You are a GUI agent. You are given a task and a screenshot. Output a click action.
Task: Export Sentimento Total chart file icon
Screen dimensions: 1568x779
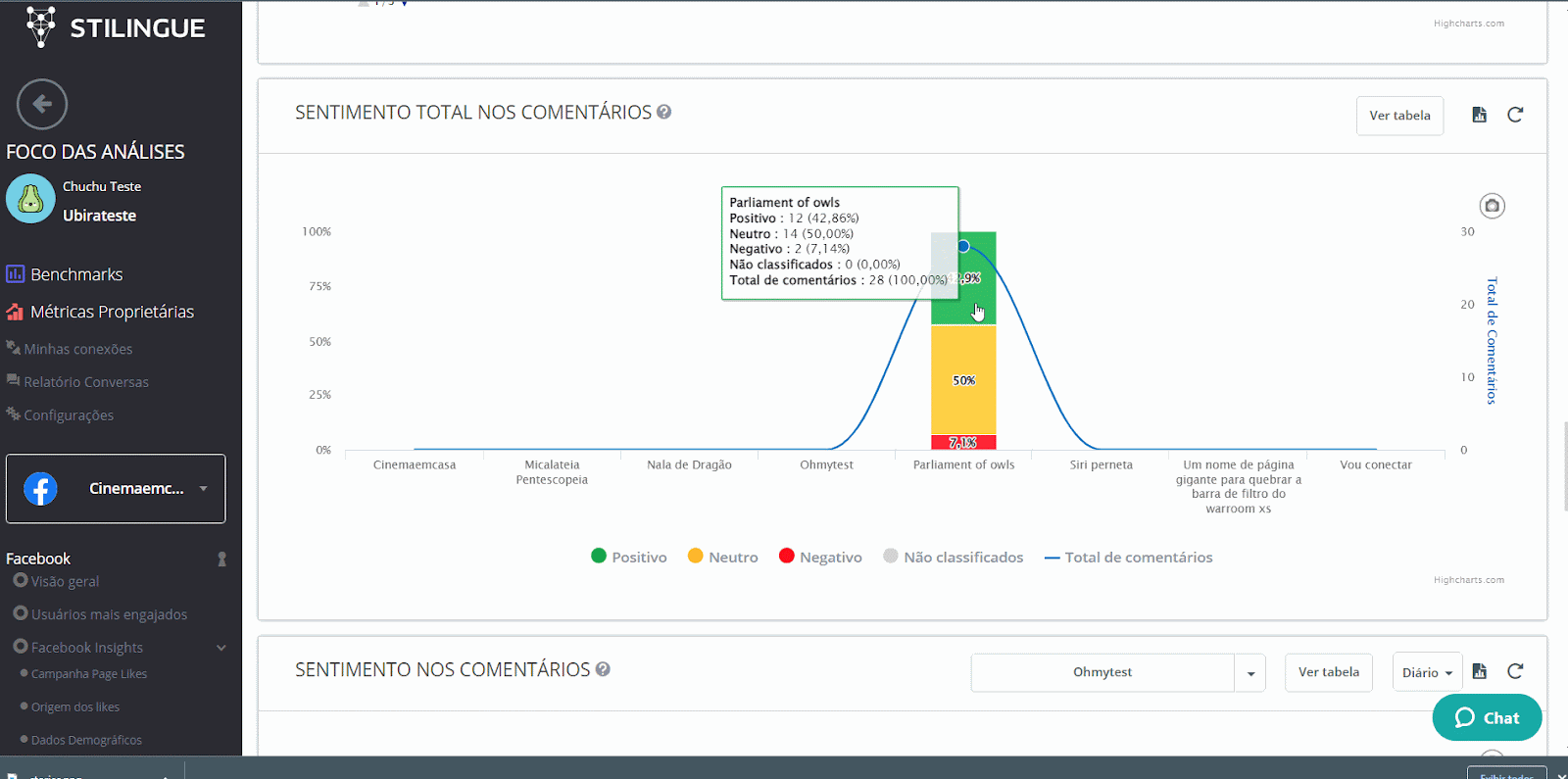point(1479,115)
